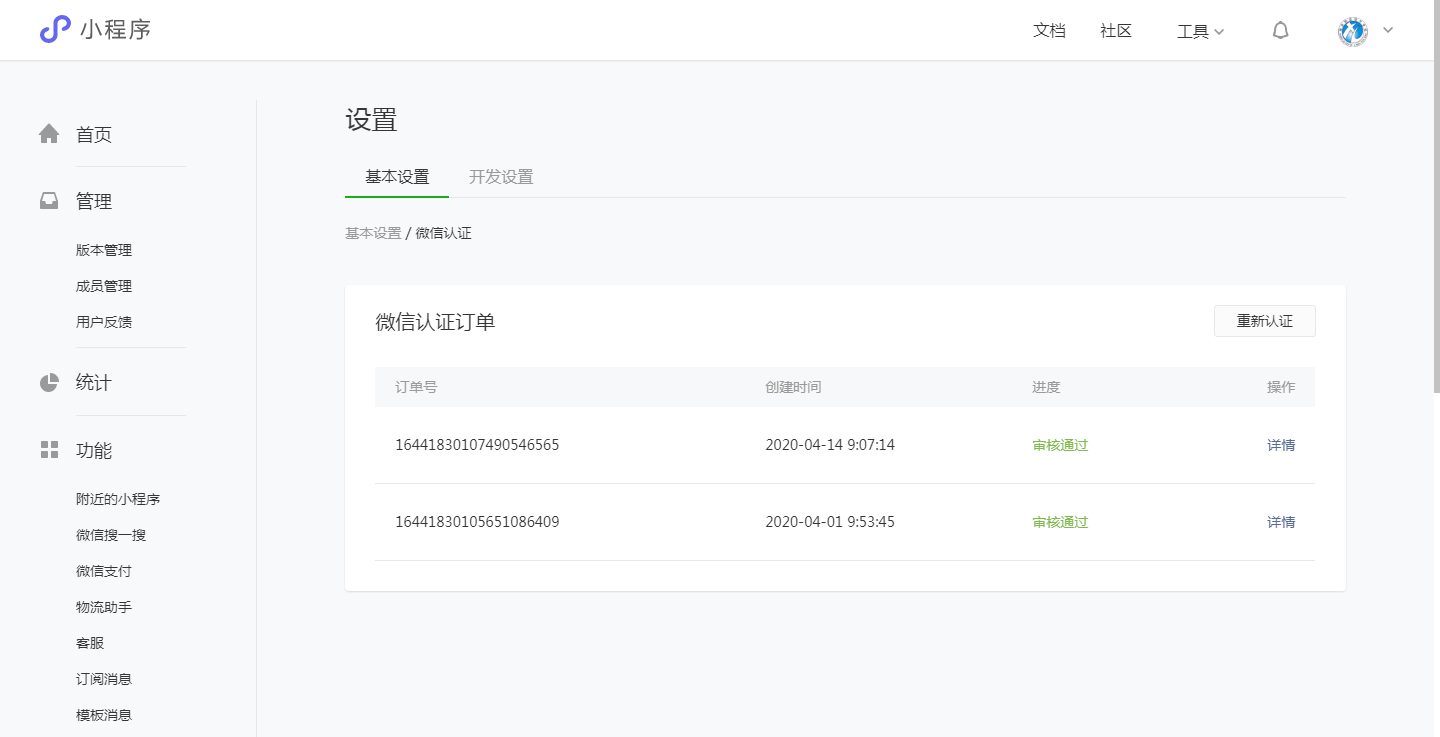Viewport: 1440px width, 737px height.
Task: Switch to the 基本设置 tab
Action: coord(397,177)
